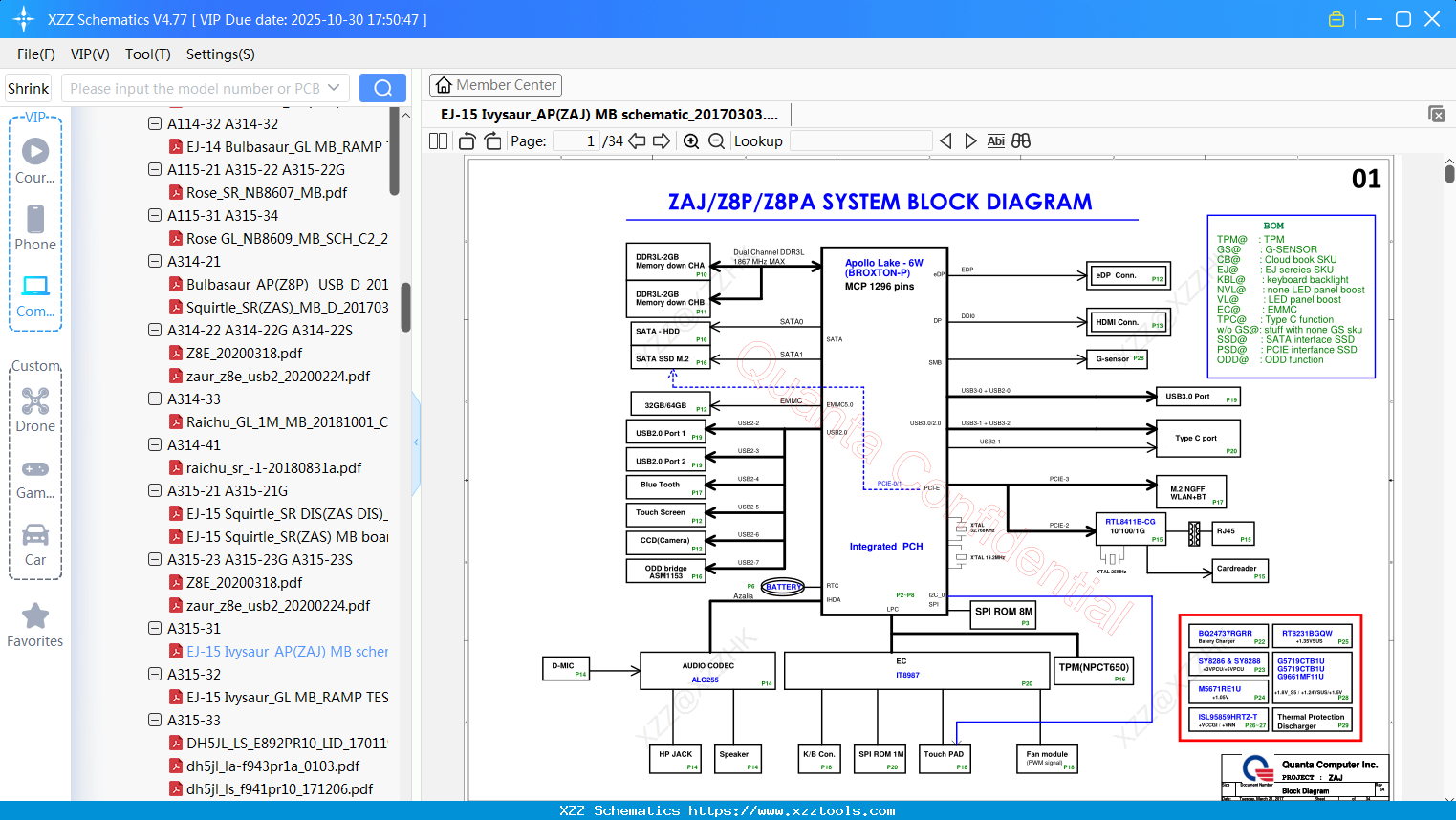Open Raichu_GL_1M_MB_20181001 file

[x=279, y=421]
